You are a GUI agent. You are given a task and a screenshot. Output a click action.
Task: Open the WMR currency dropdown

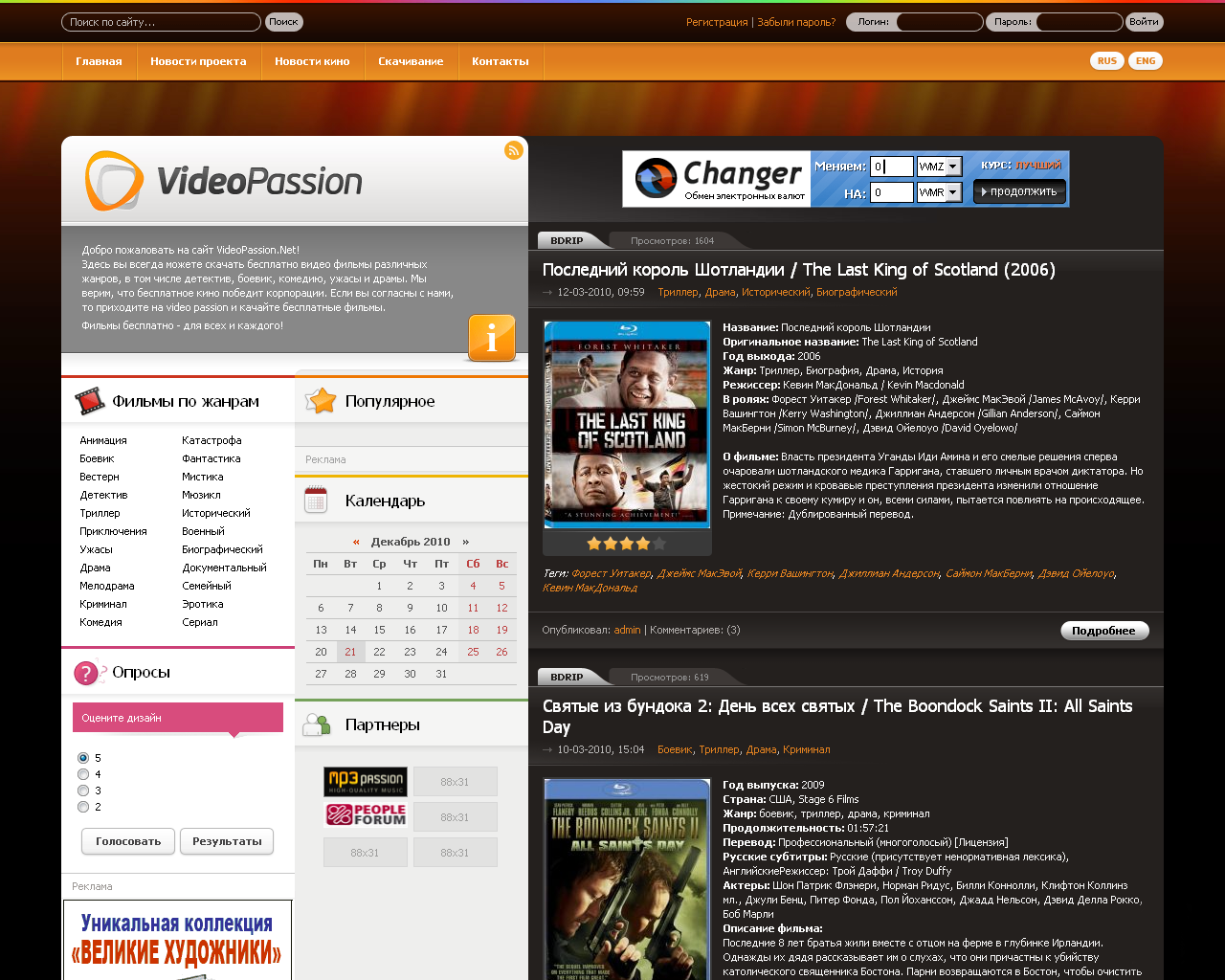(953, 192)
